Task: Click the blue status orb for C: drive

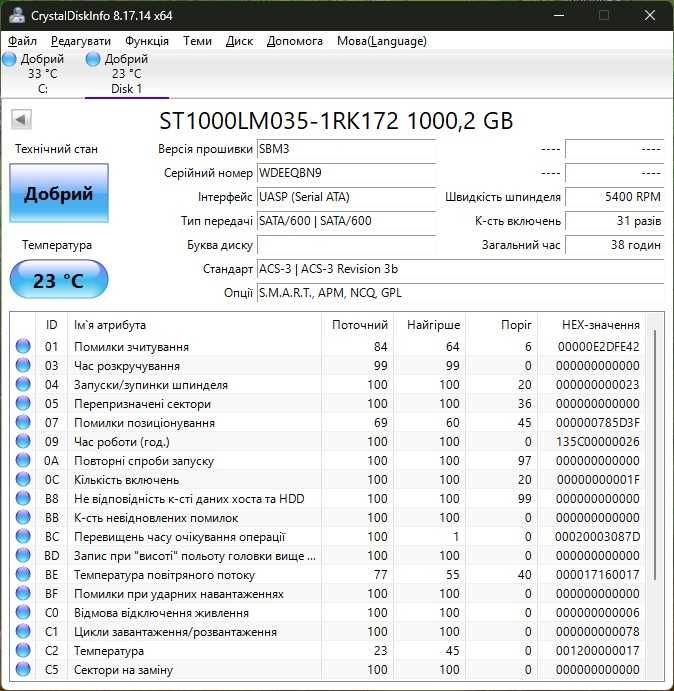Action: [9, 59]
